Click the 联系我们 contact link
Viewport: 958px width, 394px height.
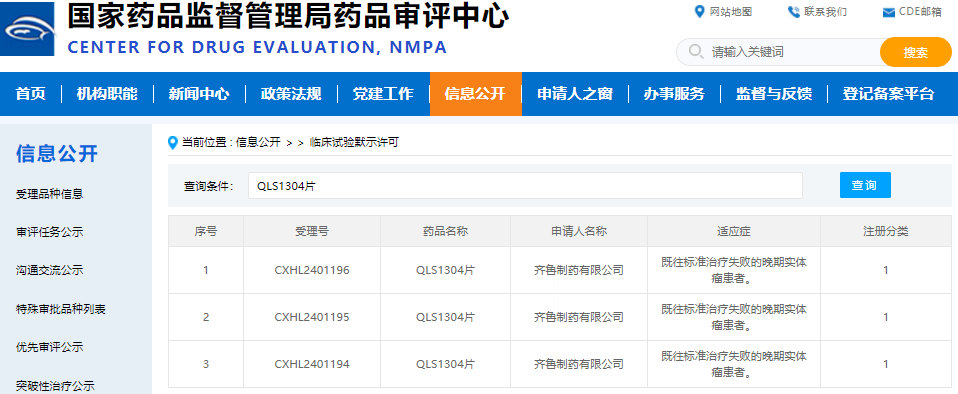coord(825,12)
